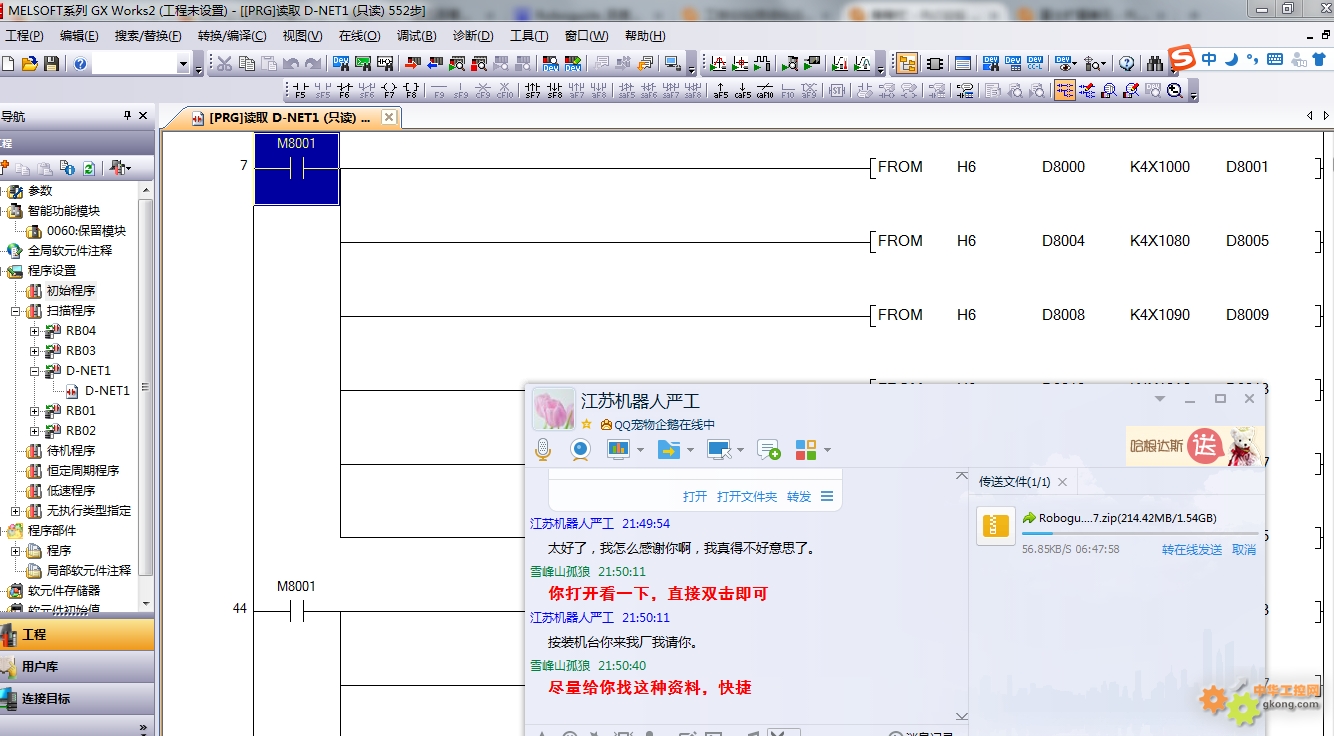Click the Write to PLC red arrow icon
Image resolution: width=1334 pixels, height=736 pixels.
click(x=412, y=64)
